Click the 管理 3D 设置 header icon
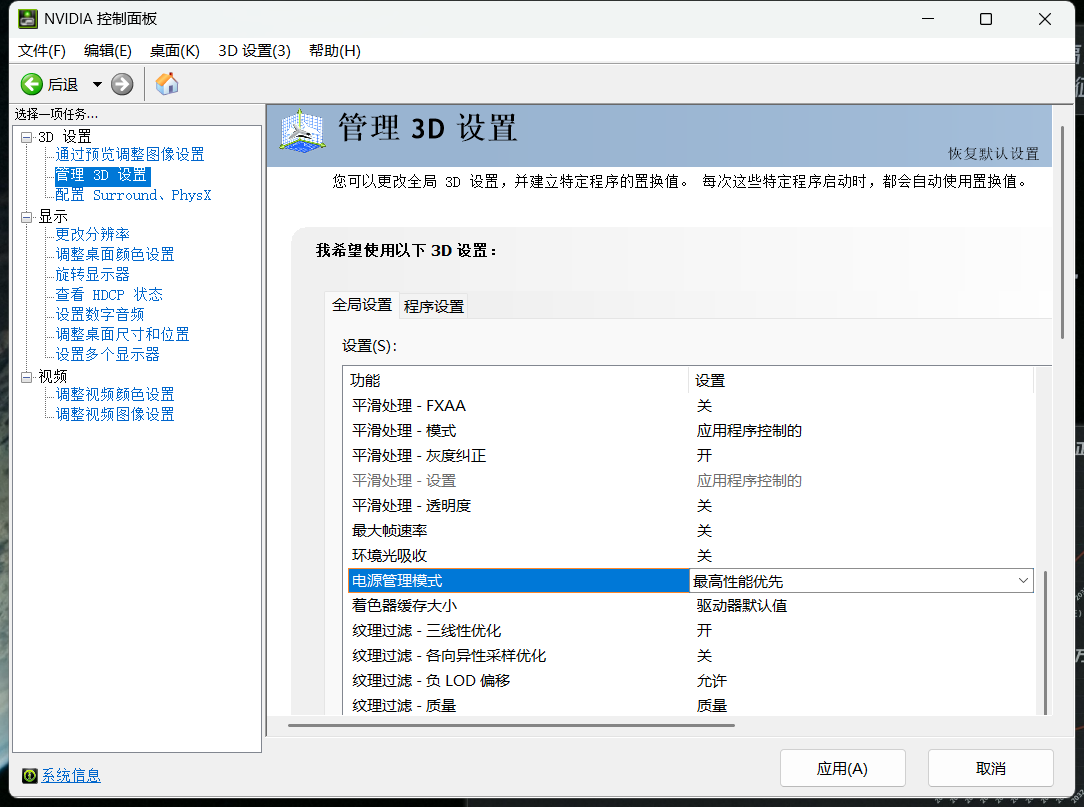 [x=302, y=130]
